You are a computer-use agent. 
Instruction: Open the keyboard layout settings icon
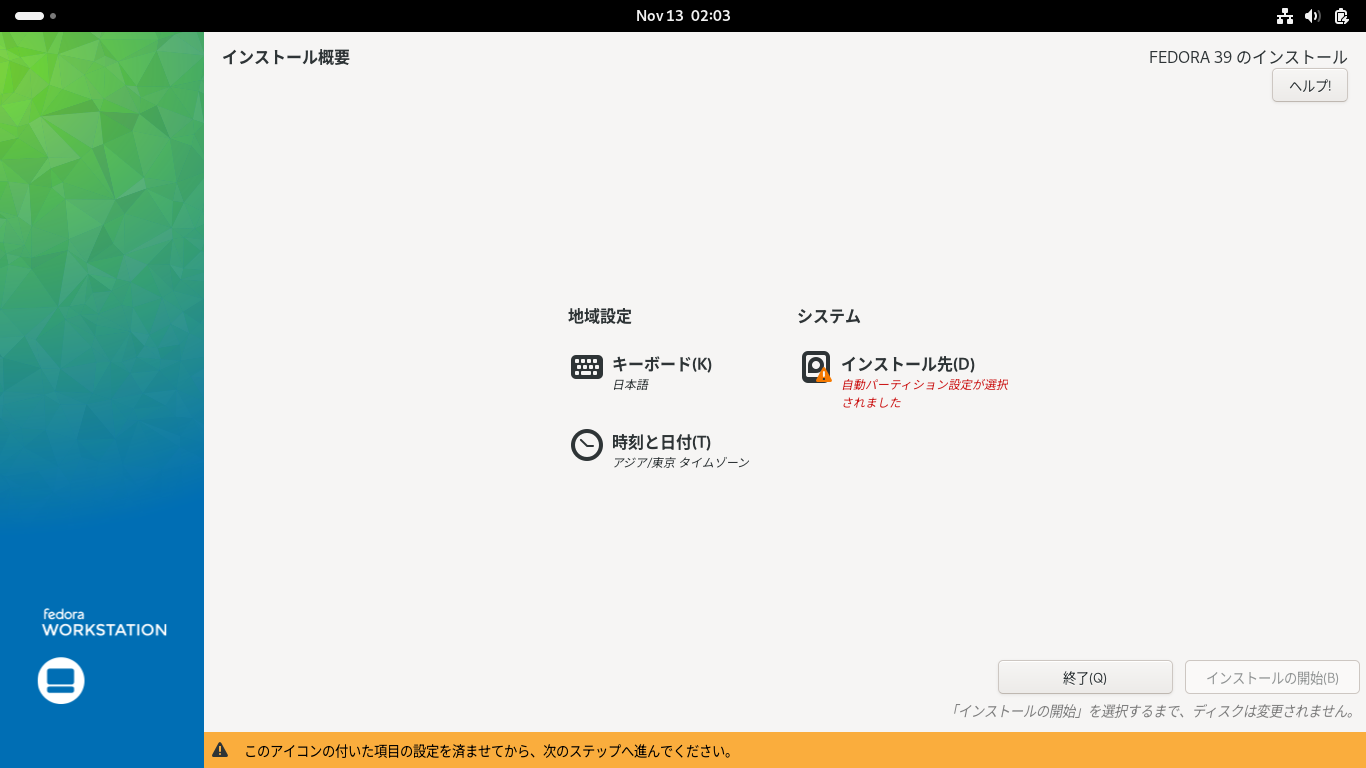click(x=587, y=367)
